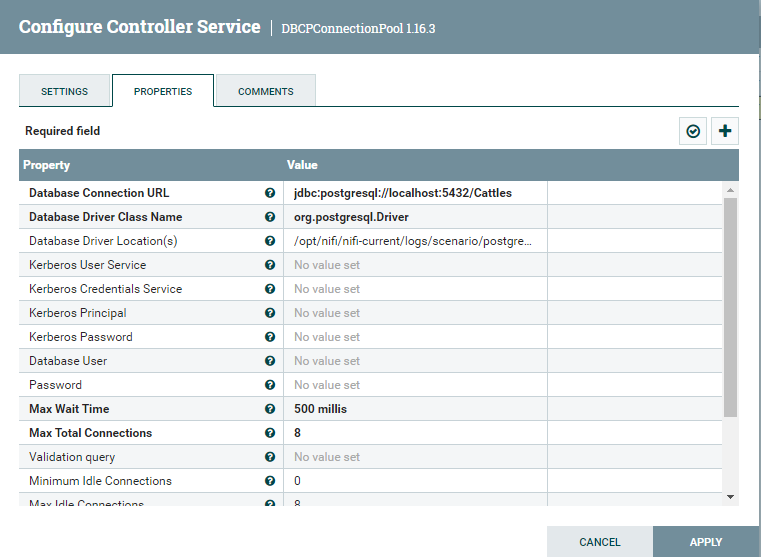The image size is (761, 557).
Task: Click the scrollbar up arrow in properties table
Action: [730, 190]
